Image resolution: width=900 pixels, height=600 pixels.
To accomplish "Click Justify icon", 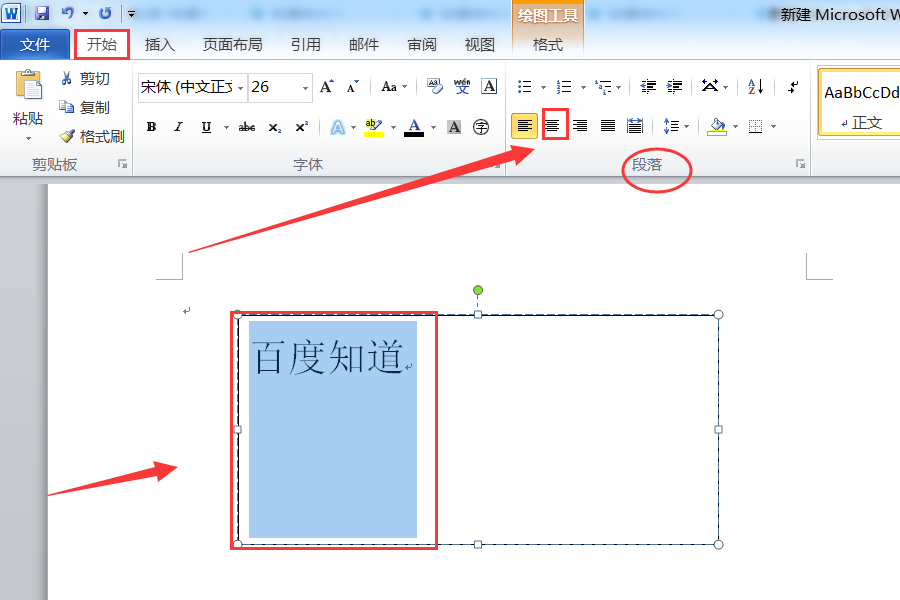I will pyautogui.click(x=607, y=126).
